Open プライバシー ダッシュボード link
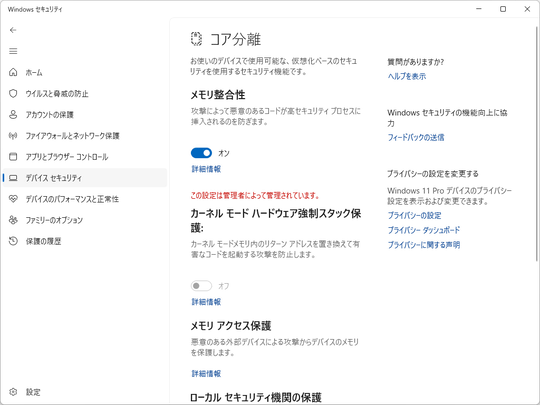 pos(424,230)
